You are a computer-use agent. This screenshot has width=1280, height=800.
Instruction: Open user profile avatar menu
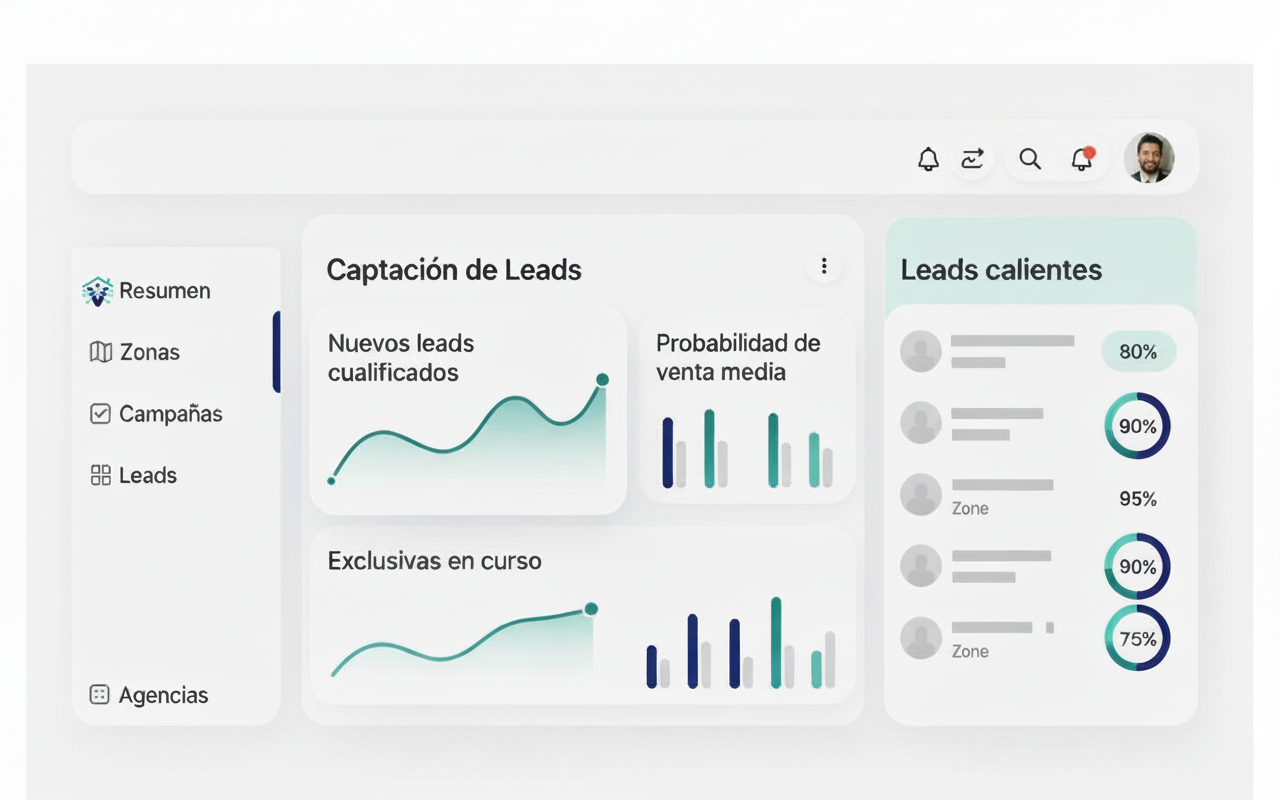click(1149, 158)
